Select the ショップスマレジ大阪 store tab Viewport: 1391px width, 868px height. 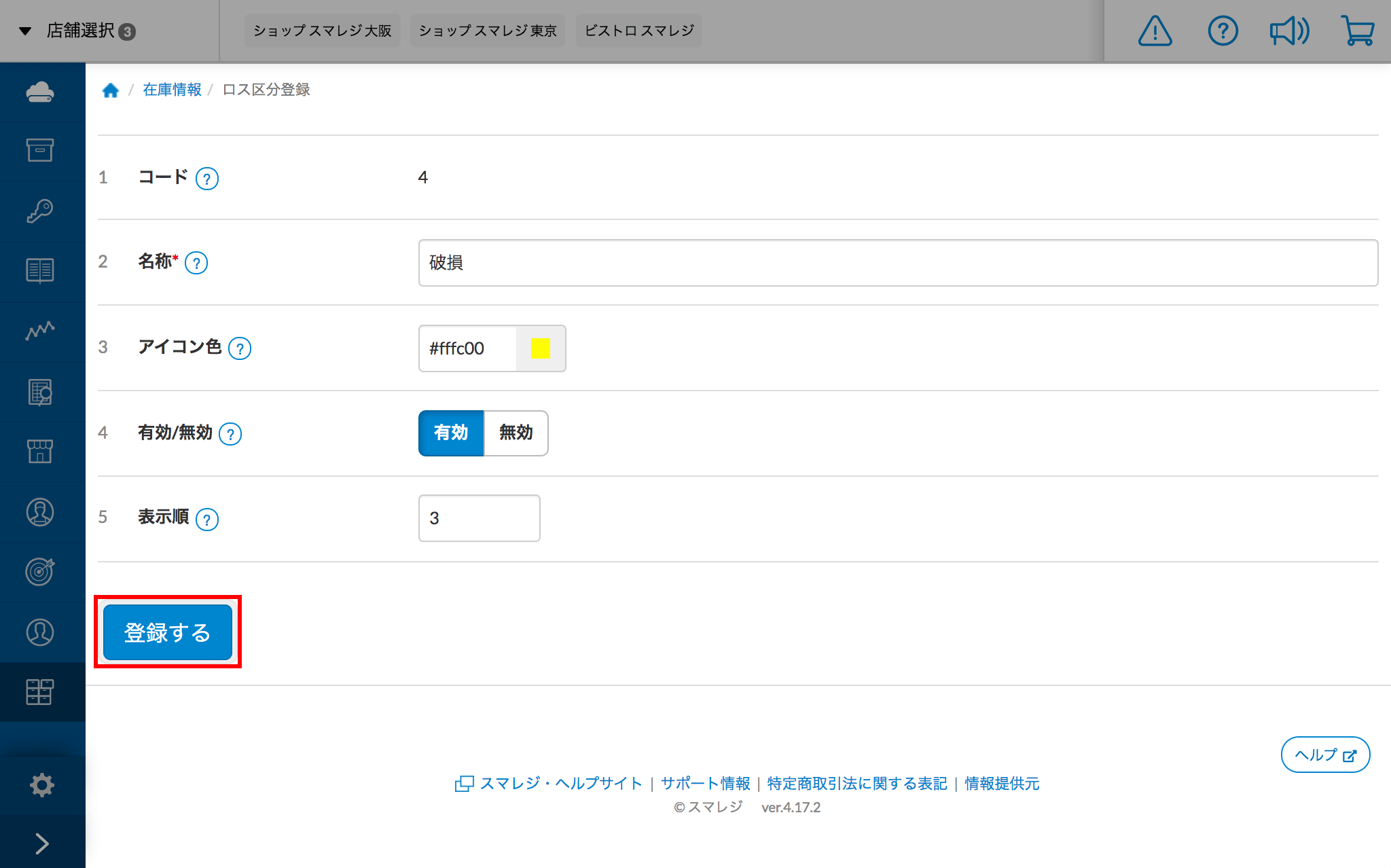pos(322,31)
